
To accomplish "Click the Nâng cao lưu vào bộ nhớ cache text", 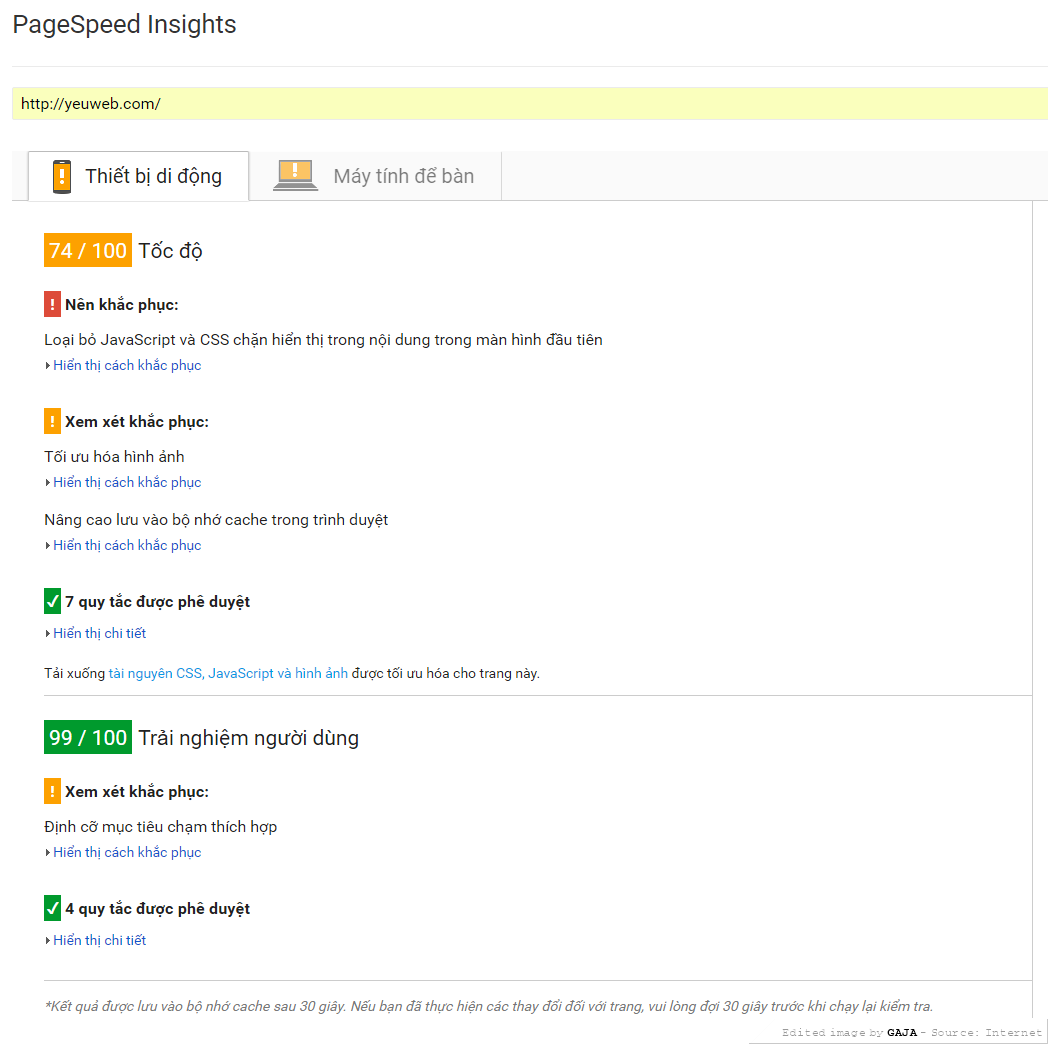I will 216,519.
